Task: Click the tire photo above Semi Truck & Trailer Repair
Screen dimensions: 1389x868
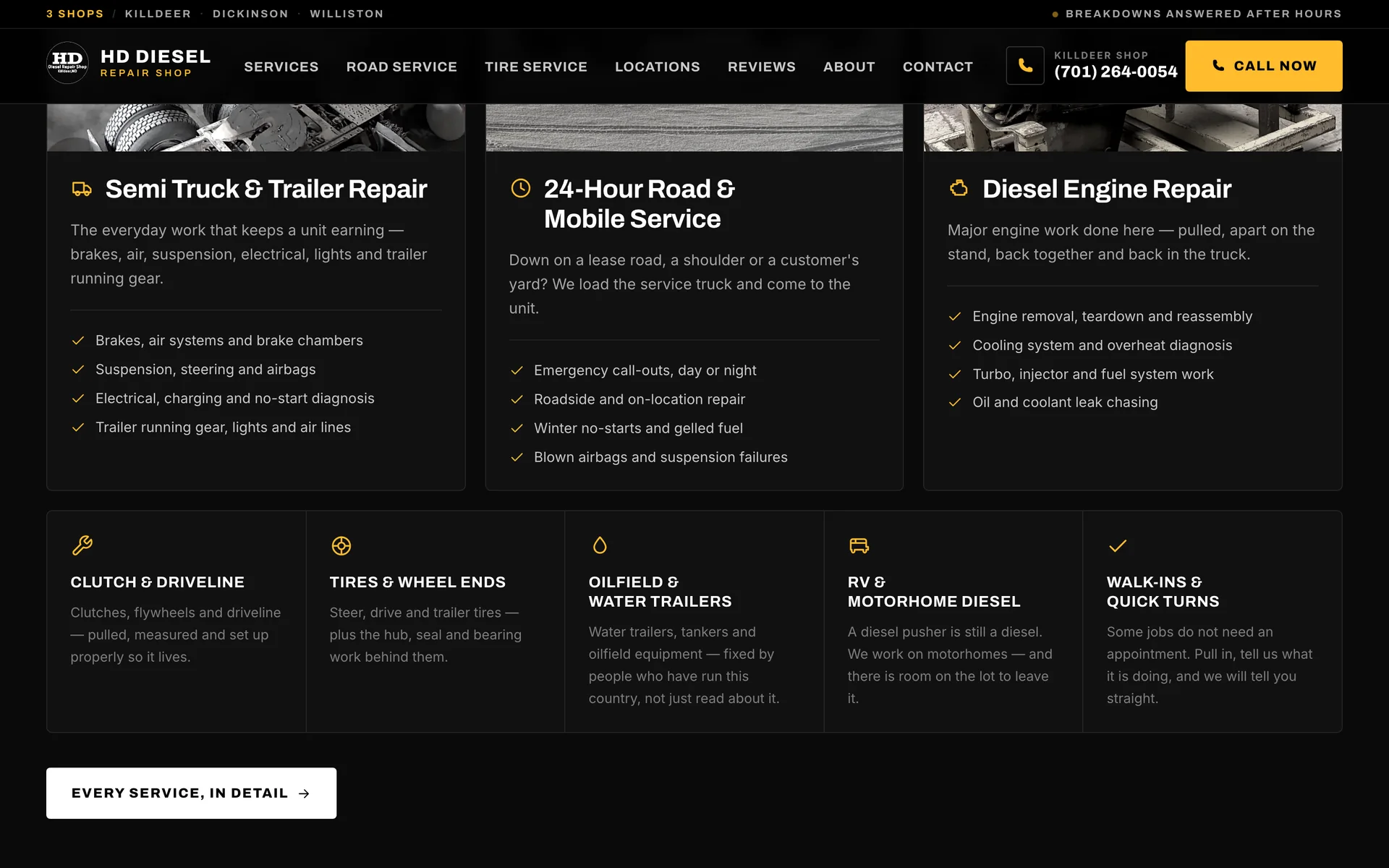Action: [256, 127]
